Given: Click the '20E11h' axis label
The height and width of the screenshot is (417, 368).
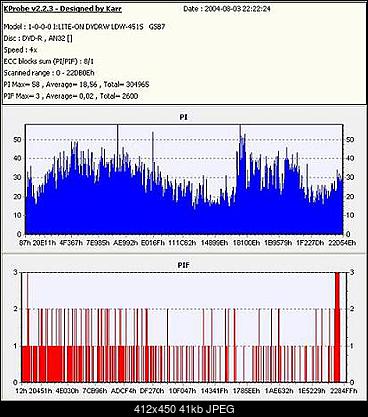Looking at the screenshot, I should (x=45, y=243).
